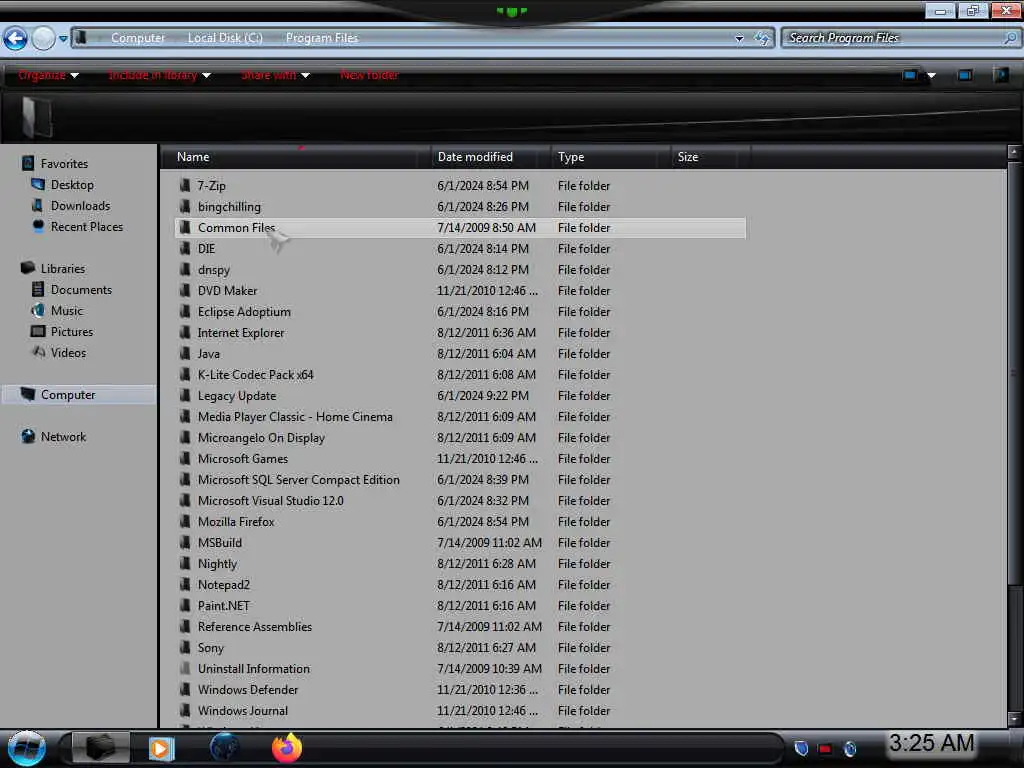Click the Internet Explorer folder icon
The height and width of the screenshot is (768, 1024).
pyautogui.click(x=185, y=332)
